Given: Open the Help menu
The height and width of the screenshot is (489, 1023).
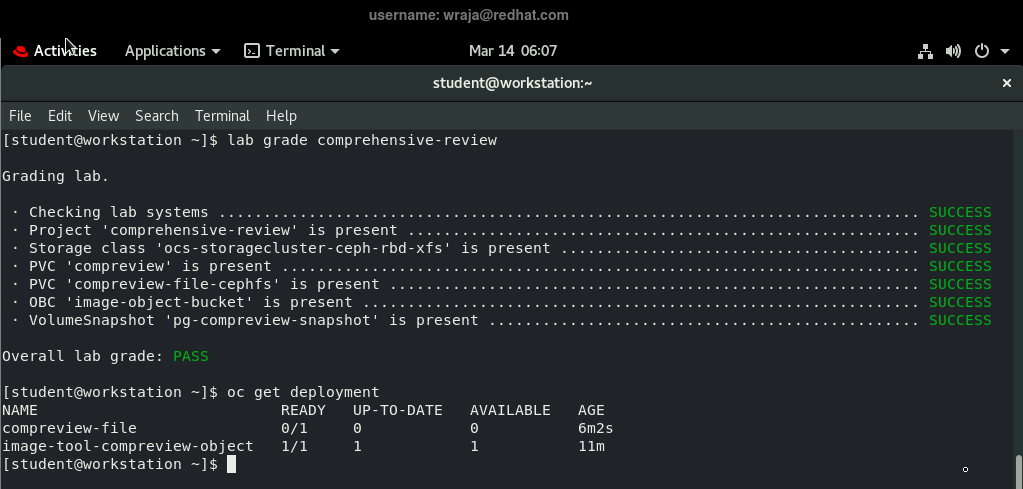Looking at the screenshot, I should [x=281, y=116].
